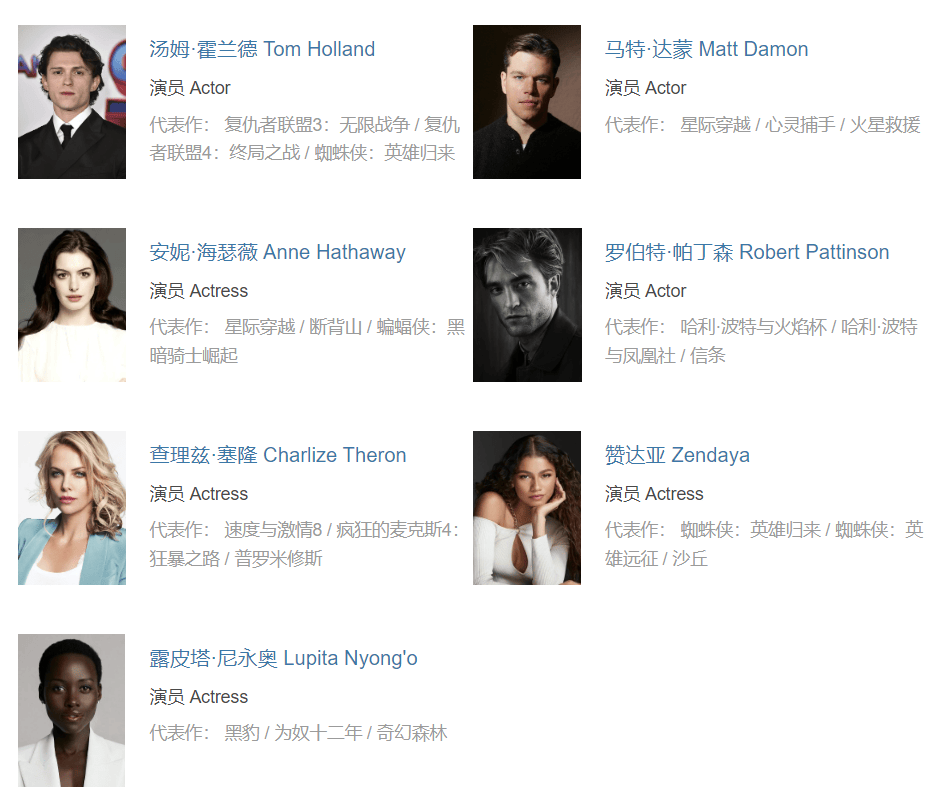Click the portrait thumbnail beside the Charlize Theron entry
The height and width of the screenshot is (793, 934).
point(72,508)
